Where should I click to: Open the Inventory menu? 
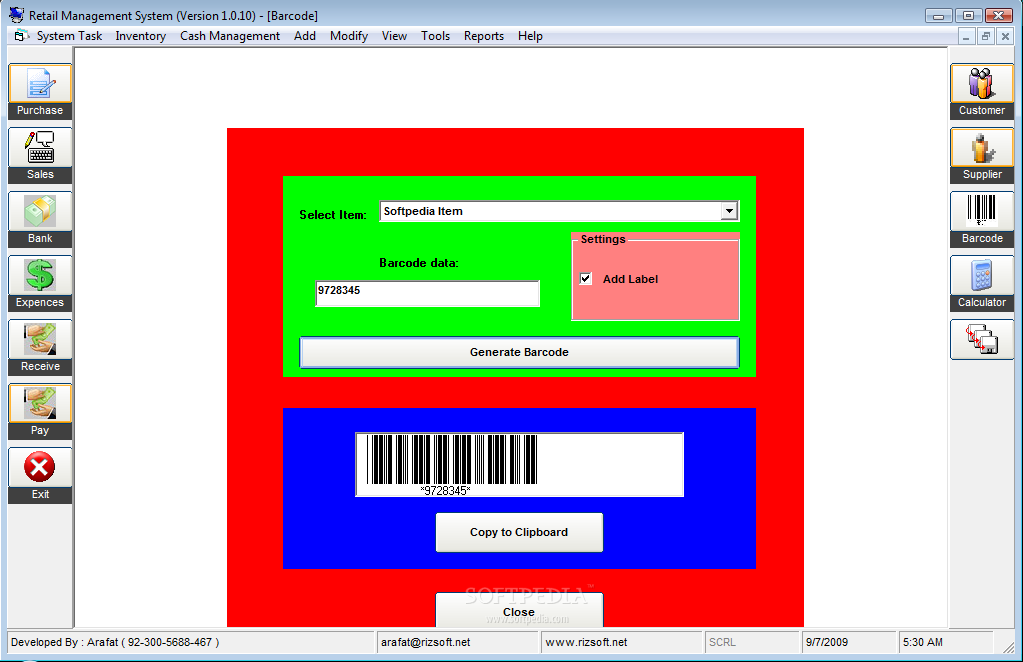140,36
